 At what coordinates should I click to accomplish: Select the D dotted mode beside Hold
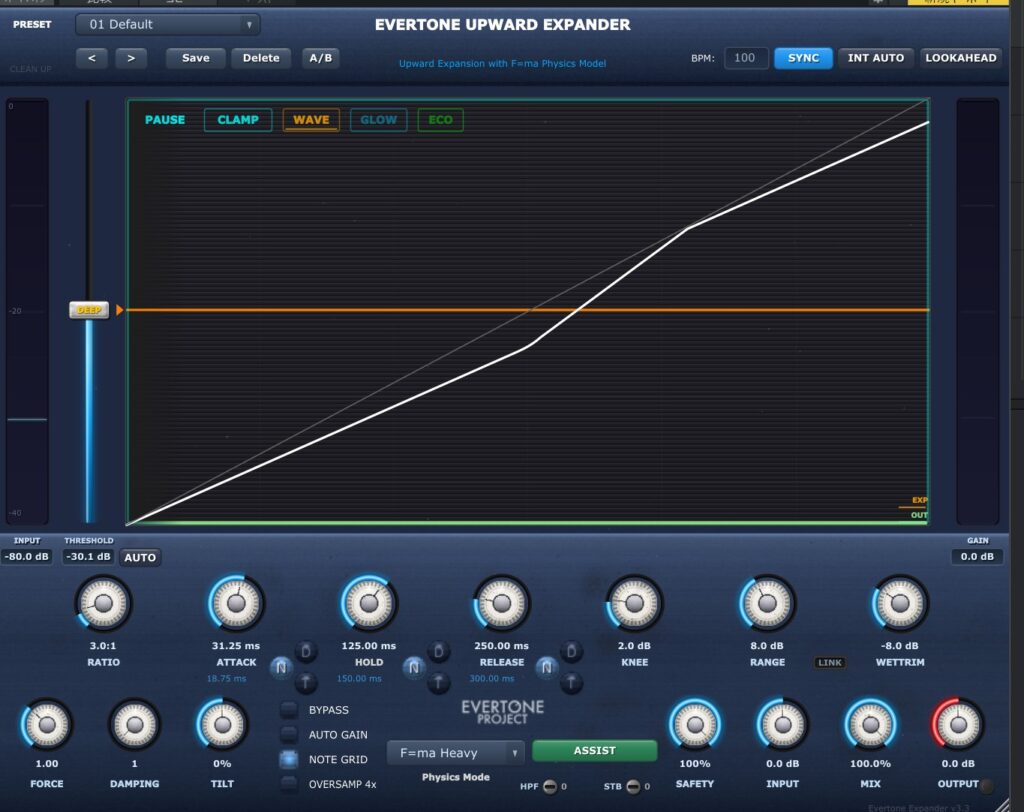tap(438, 652)
